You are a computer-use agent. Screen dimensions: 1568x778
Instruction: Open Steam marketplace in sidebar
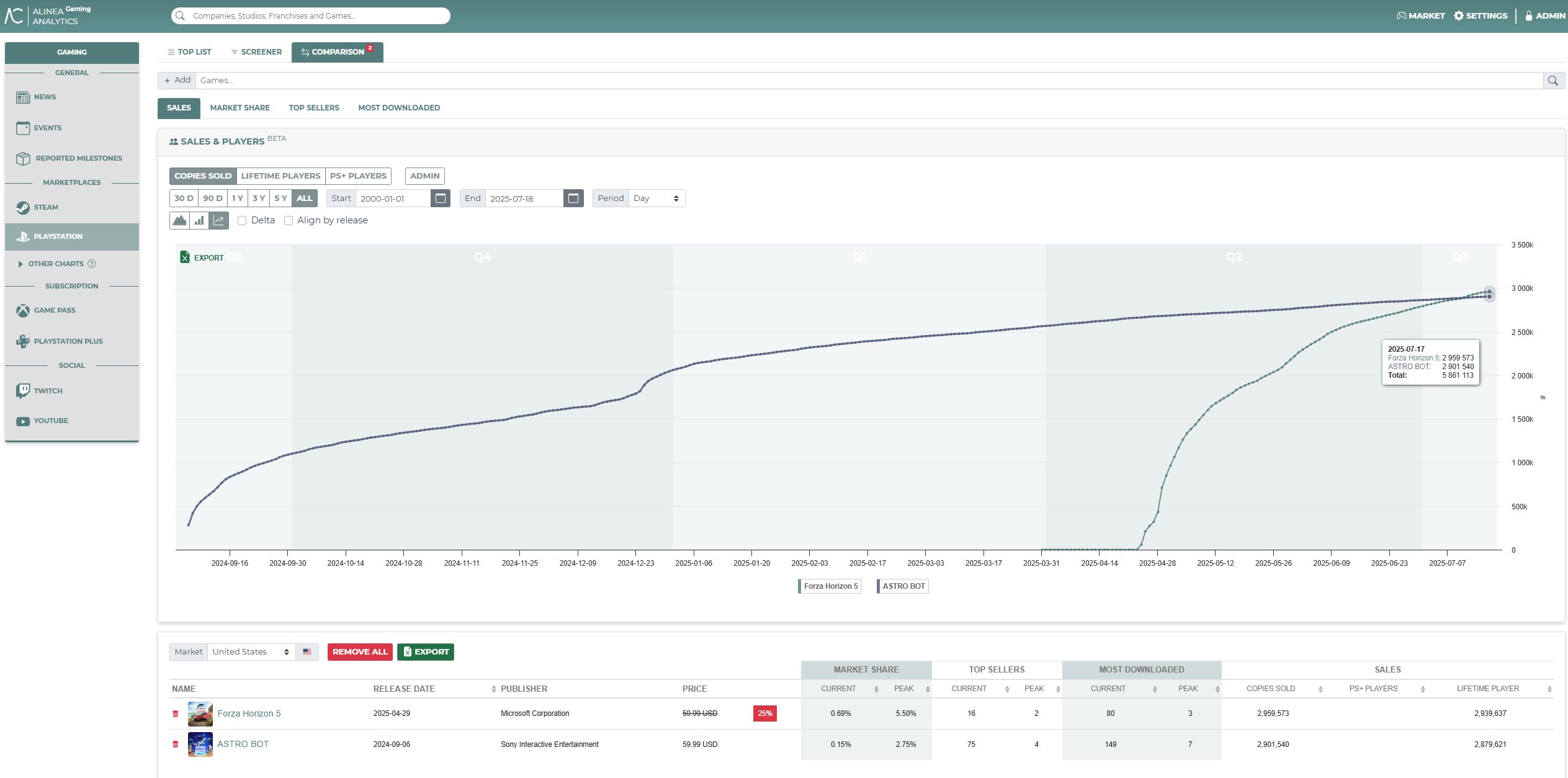pyautogui.click(x=46, y=207)
